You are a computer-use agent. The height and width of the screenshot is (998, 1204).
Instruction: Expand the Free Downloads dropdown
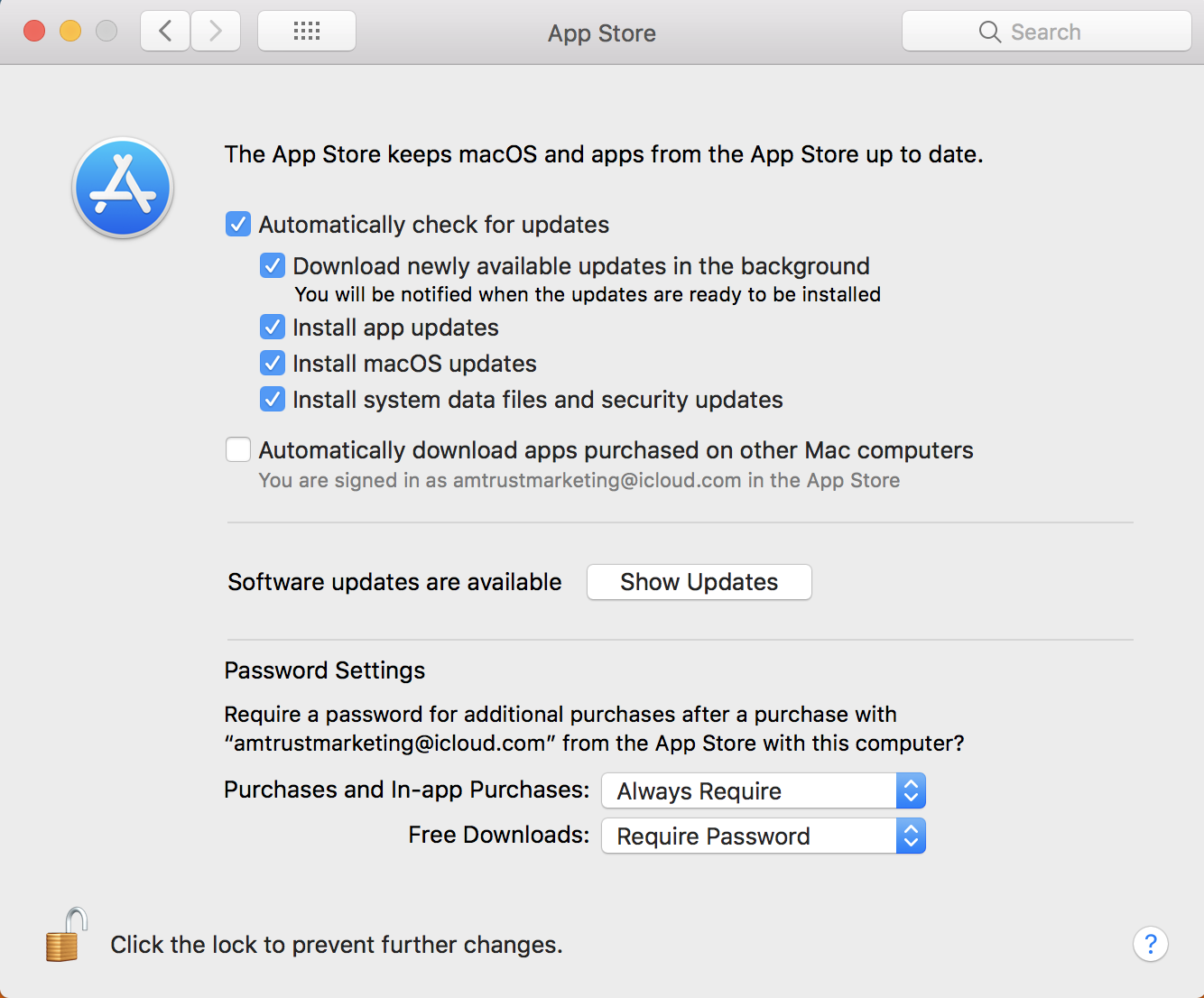pos(764,836)
